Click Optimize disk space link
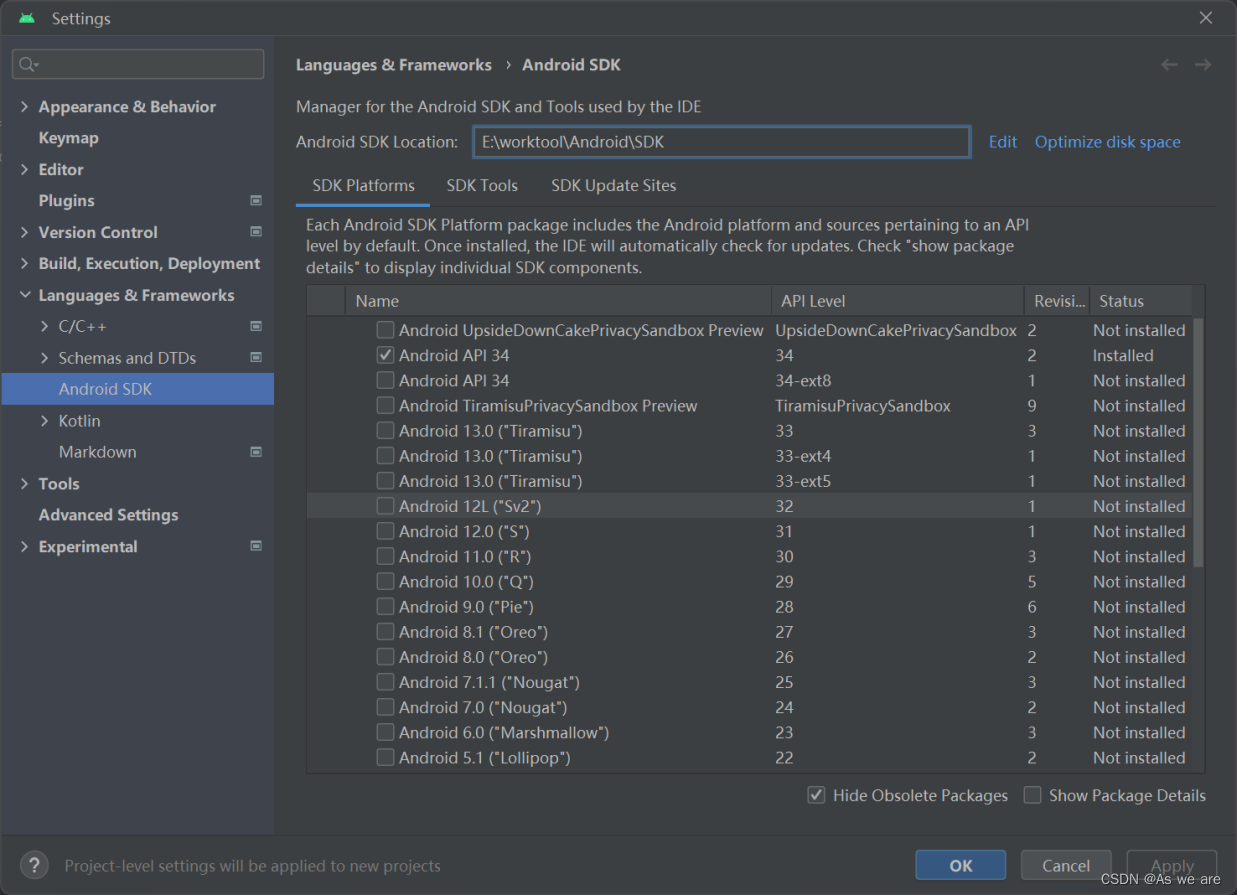Viewport: 1237px width, 895px height. point(1107,142)
